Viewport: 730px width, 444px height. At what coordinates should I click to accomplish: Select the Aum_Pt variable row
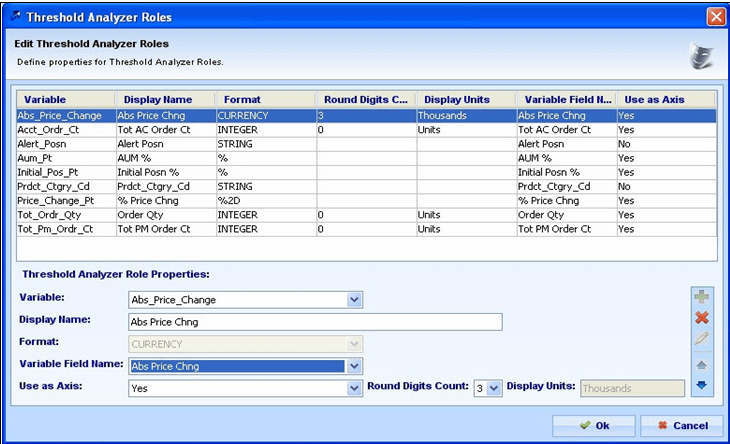(366, 158)
